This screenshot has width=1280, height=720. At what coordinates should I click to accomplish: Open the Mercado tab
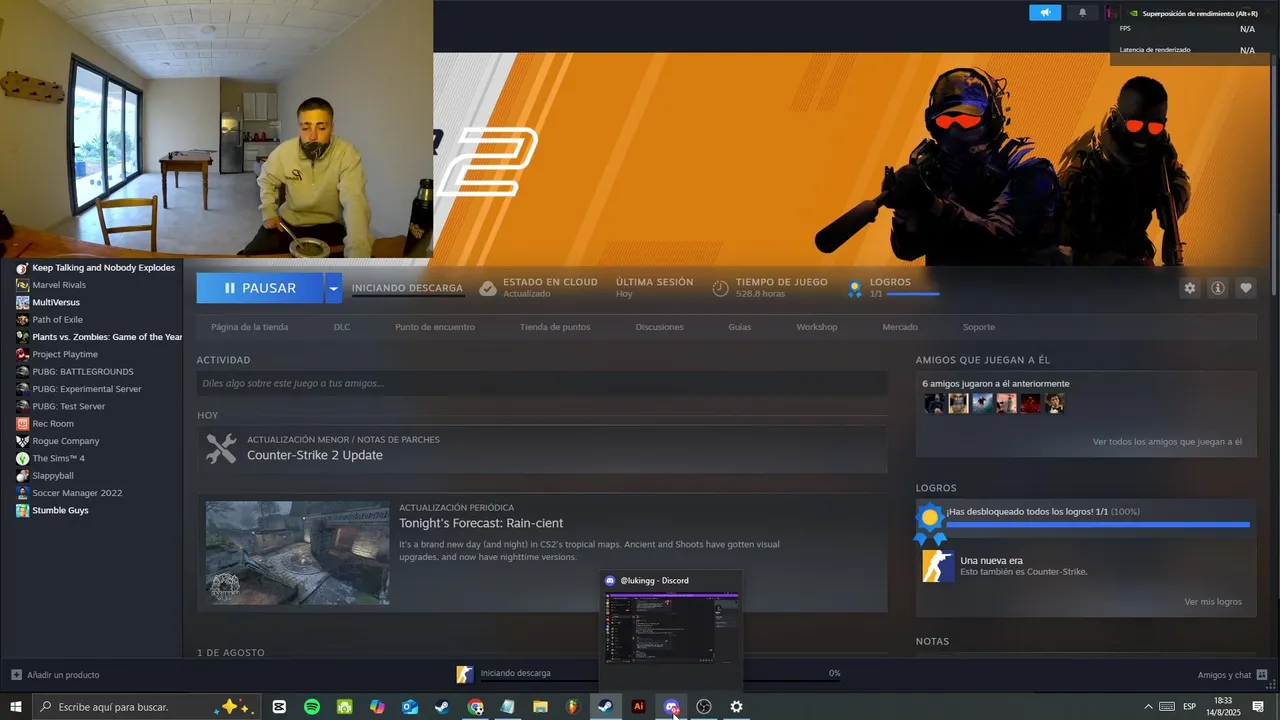[900, 327]
